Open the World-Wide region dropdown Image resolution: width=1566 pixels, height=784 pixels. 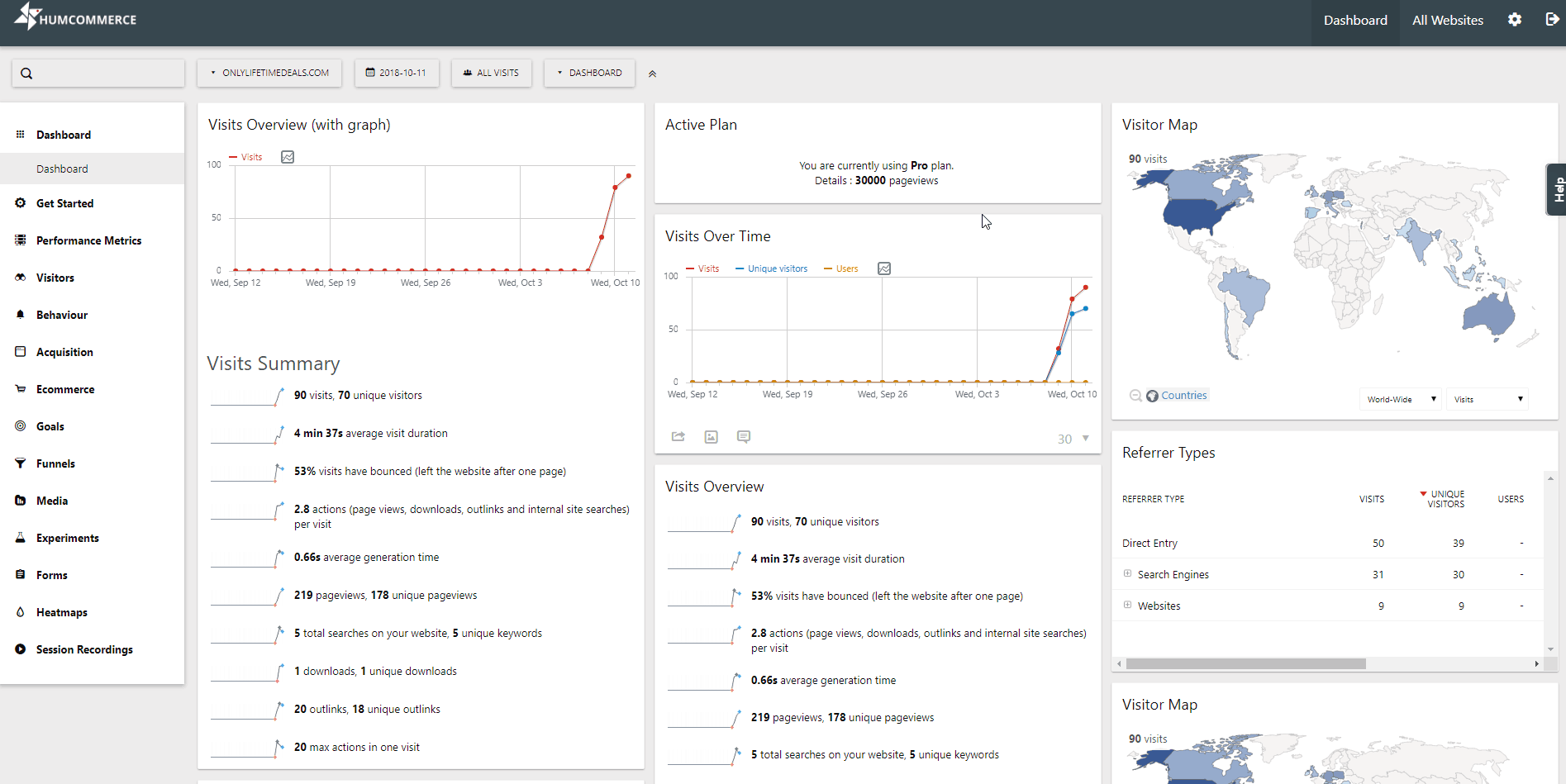point(1400,399)
